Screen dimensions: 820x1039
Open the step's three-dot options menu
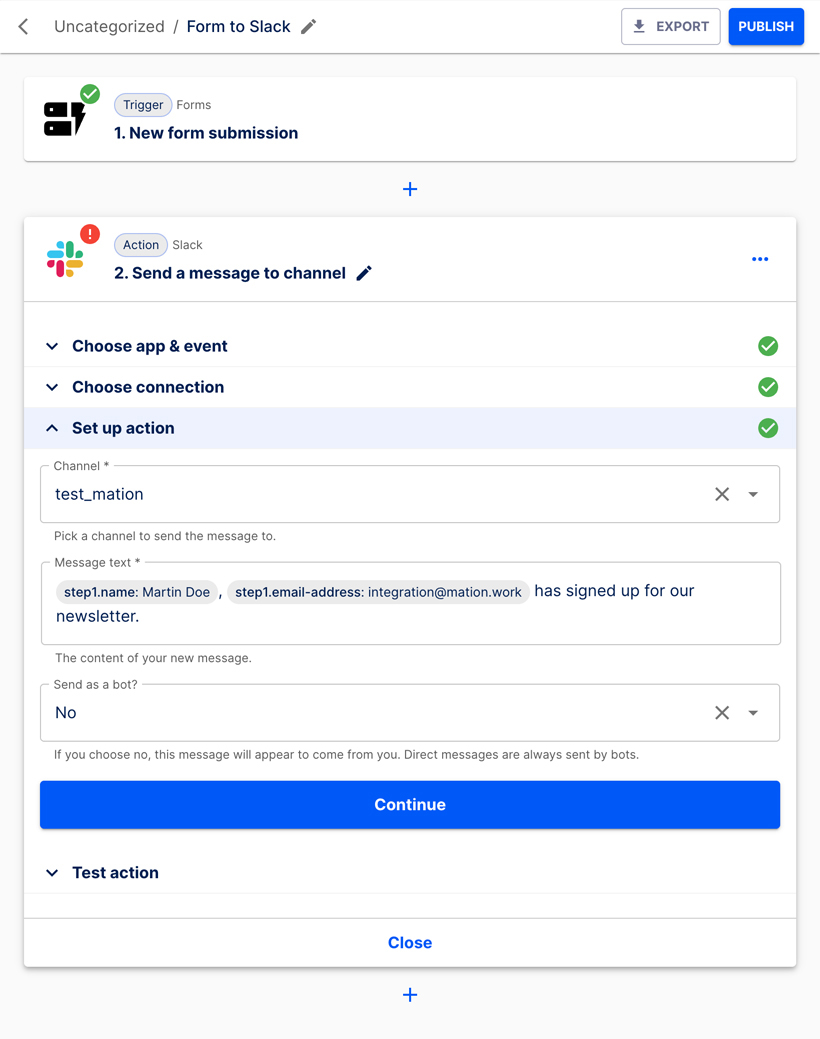pos(760,259)
